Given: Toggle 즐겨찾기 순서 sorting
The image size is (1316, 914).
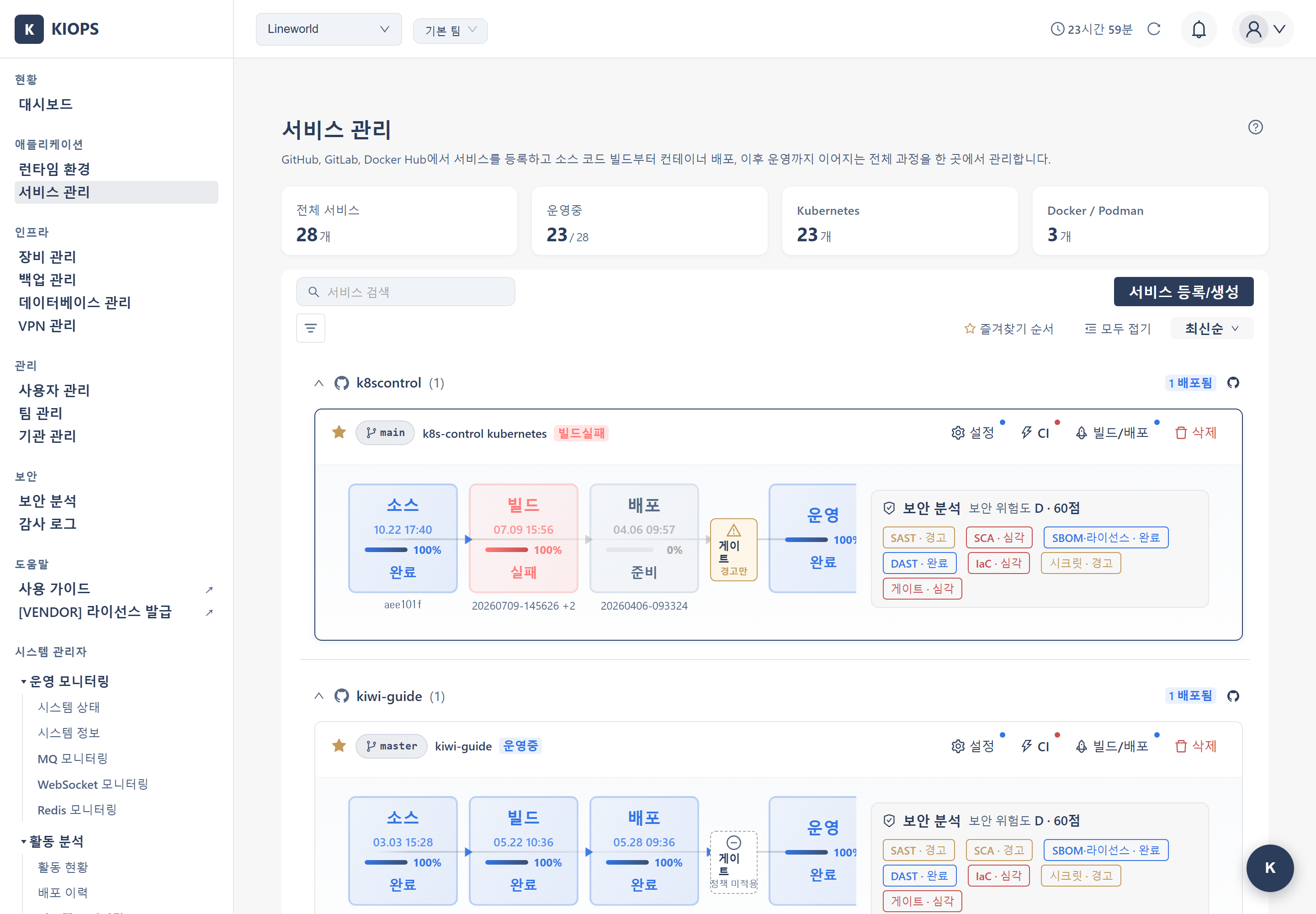Looking at the screenshot, I should click(1009, 329).
